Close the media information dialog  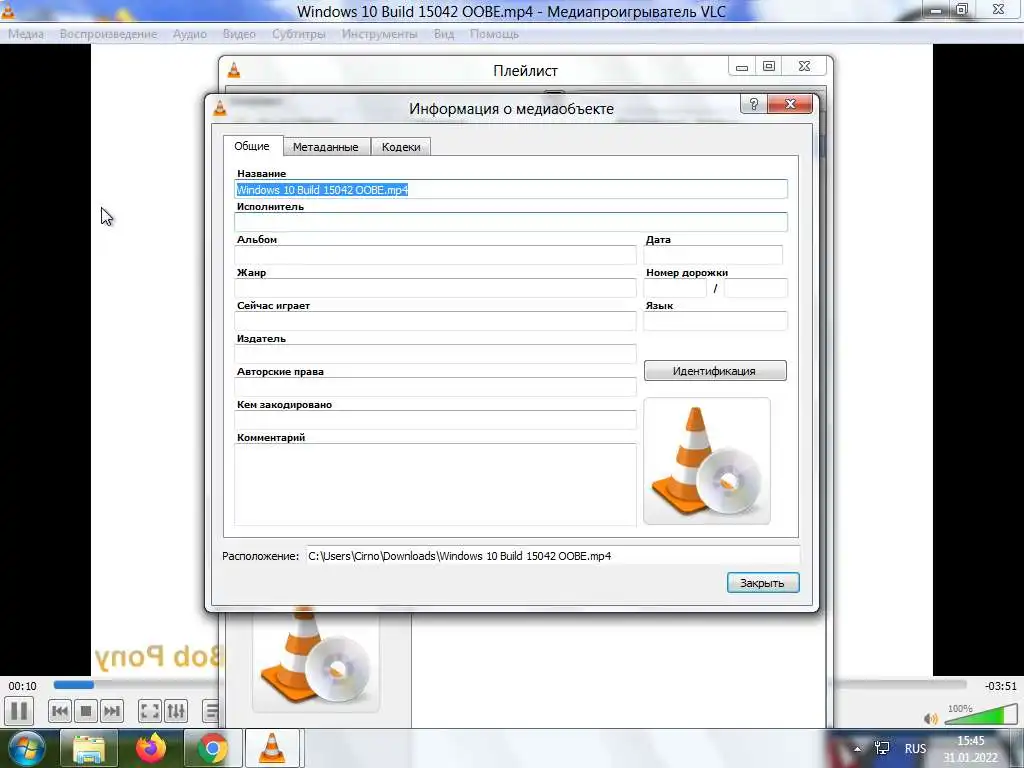[x=790, y=104]
